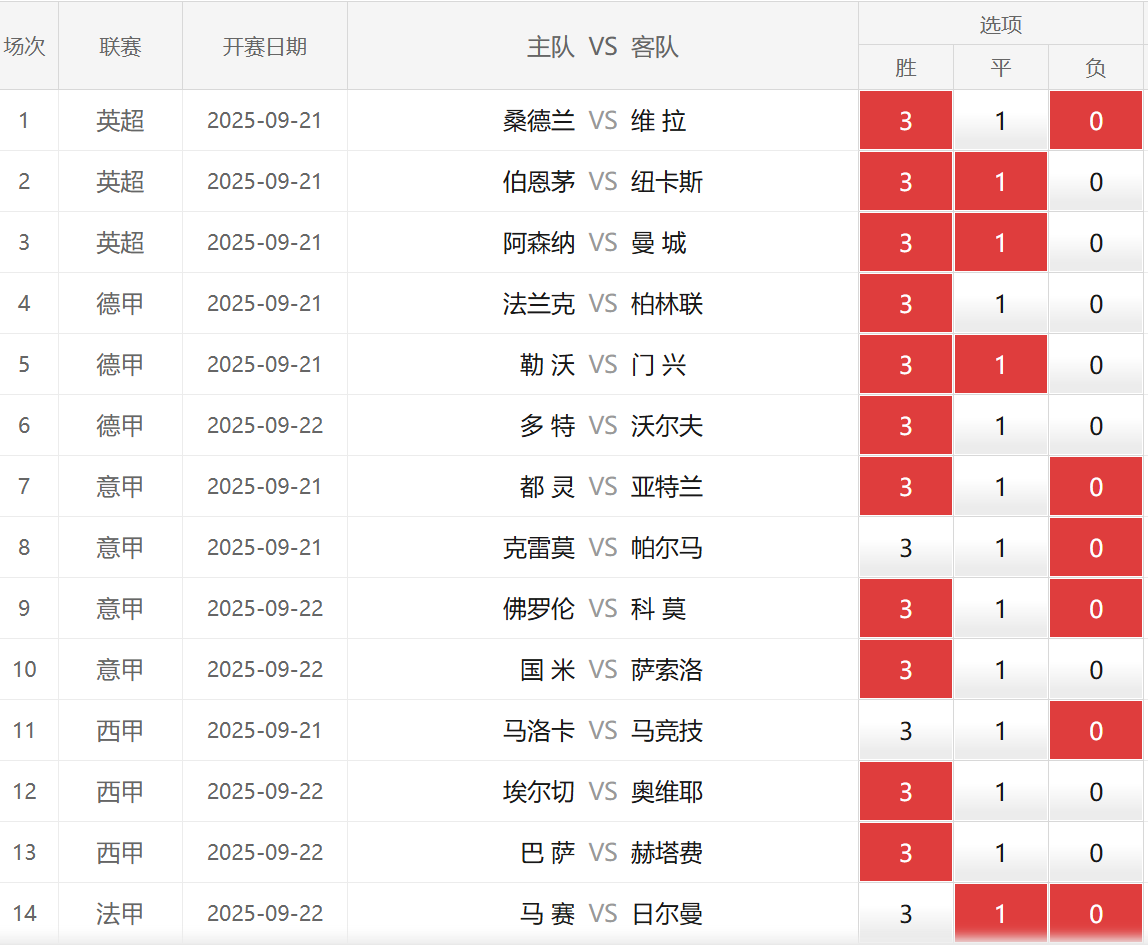1148x950 pixels.
Task: Toggle loss option for 佛罗伦 vs 科莫
Action: tap(1095, 609)
